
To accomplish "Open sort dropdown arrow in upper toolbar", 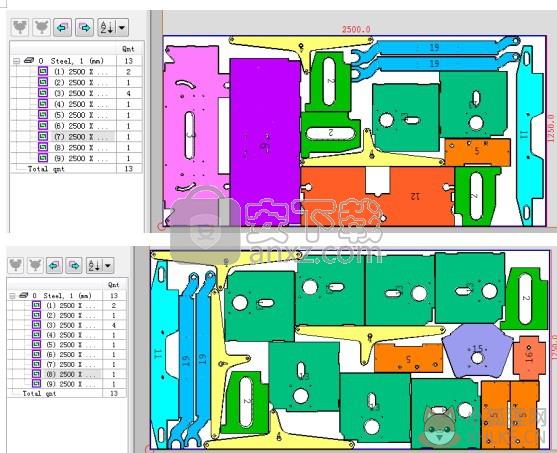I will pos(122,27).
